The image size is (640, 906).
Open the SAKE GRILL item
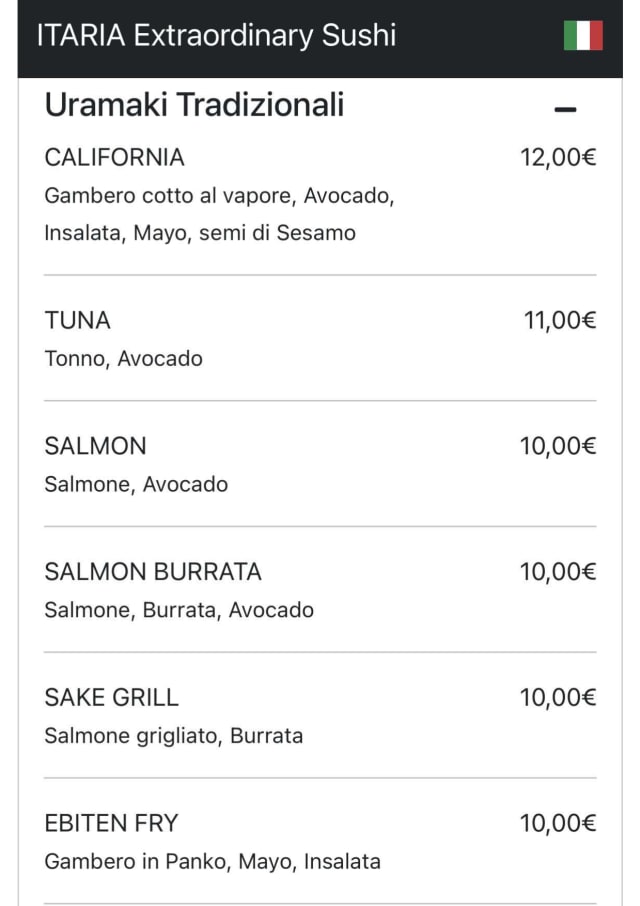pyautogui.click(x=112, y=698)
